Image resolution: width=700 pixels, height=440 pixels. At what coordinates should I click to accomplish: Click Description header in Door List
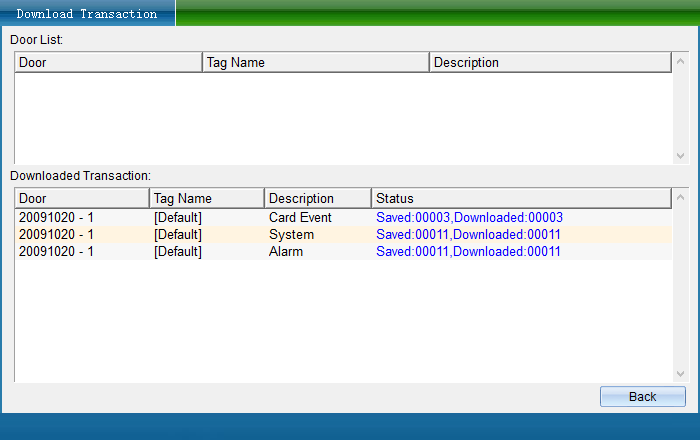pos(549,62)
